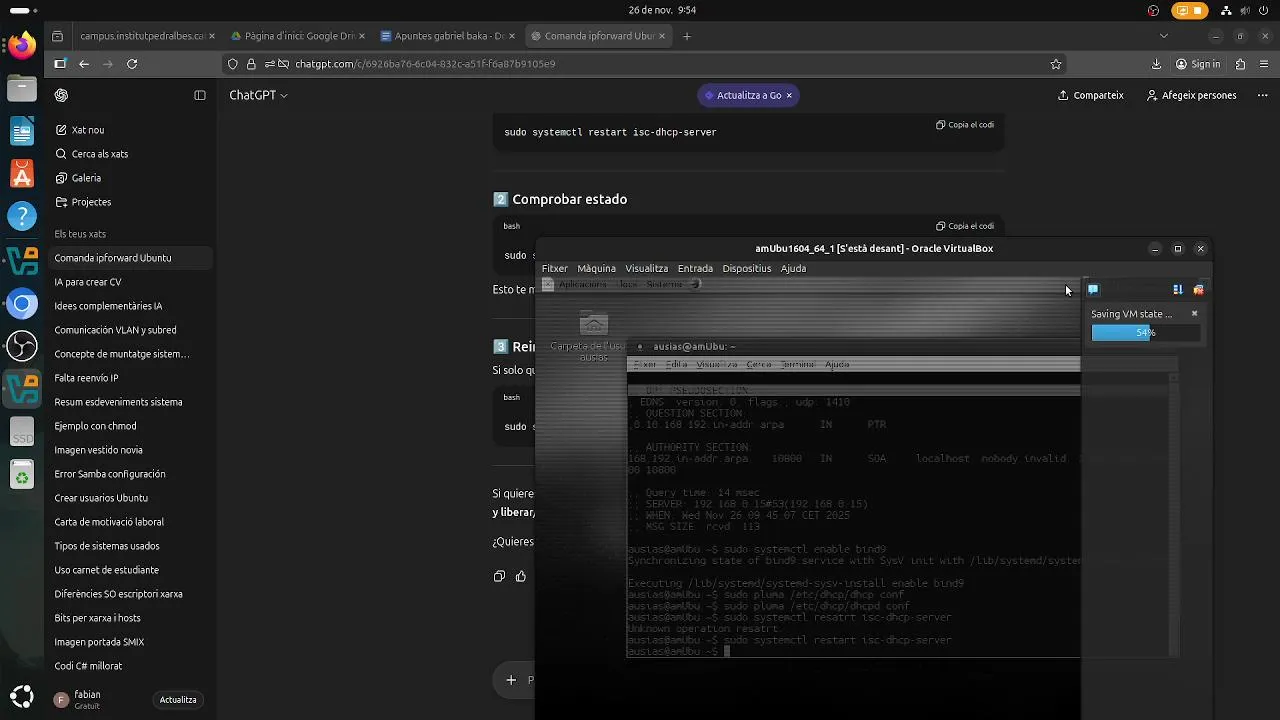Copy the restart isc-dhcp-server code block

965,125
